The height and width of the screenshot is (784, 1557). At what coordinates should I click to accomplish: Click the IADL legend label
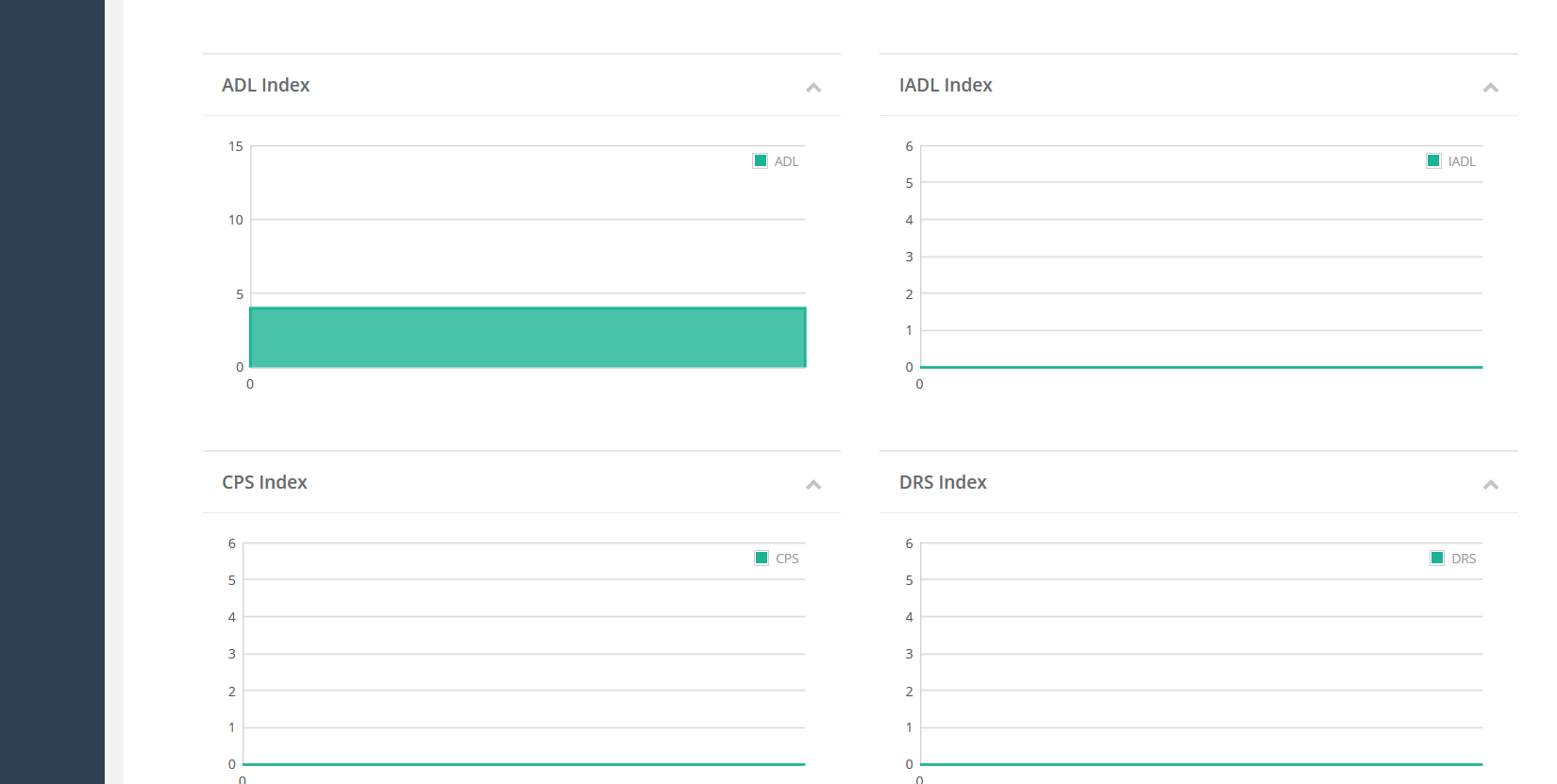[1462, 162]
